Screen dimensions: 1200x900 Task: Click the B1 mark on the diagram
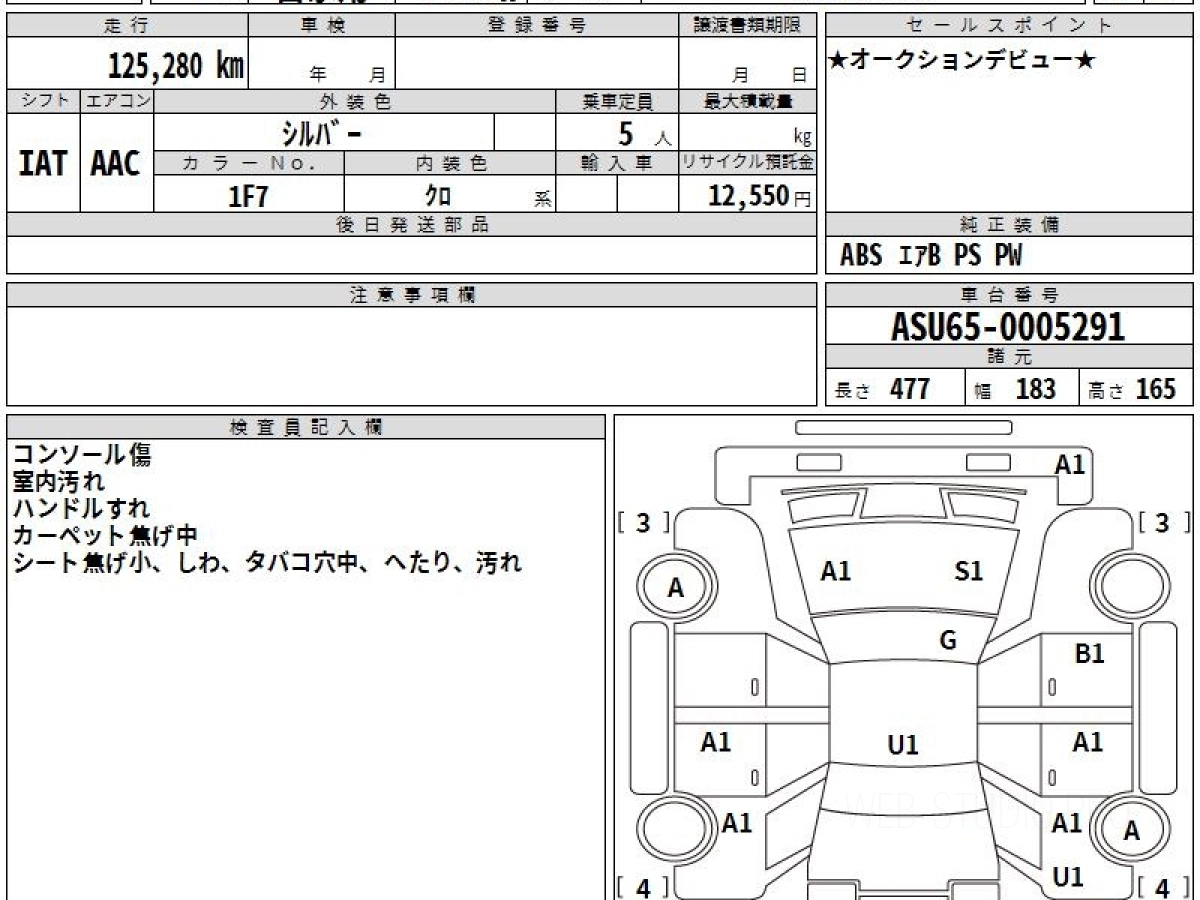1089,654
